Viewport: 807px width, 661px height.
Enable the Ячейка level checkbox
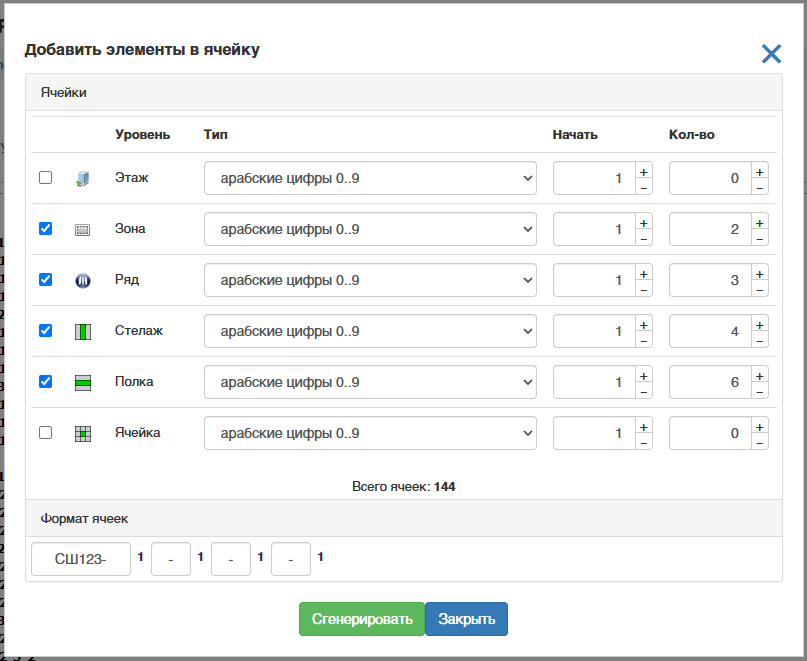[x=45, y=432]
